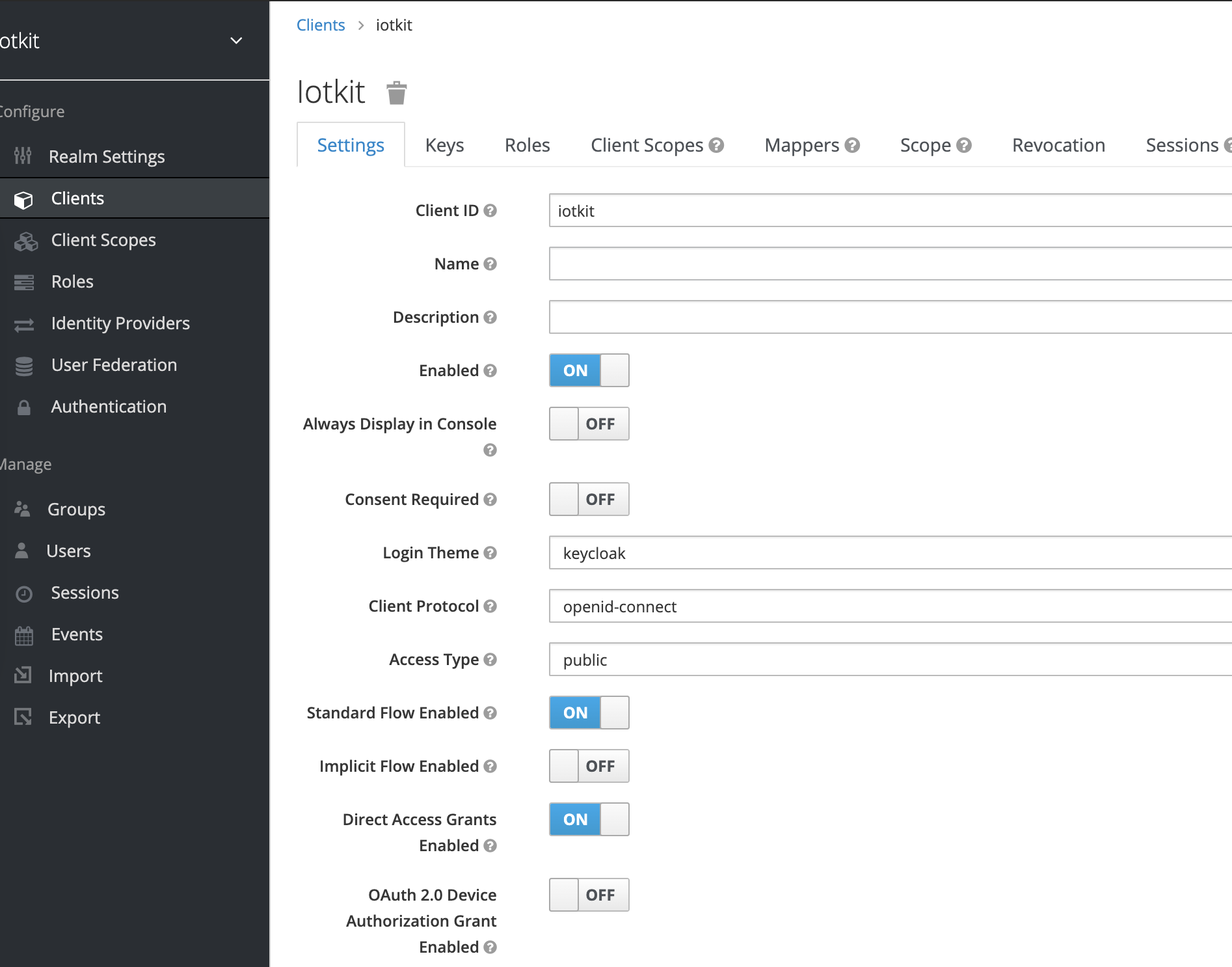Click the Authentication lock icon

click(24, 407)
